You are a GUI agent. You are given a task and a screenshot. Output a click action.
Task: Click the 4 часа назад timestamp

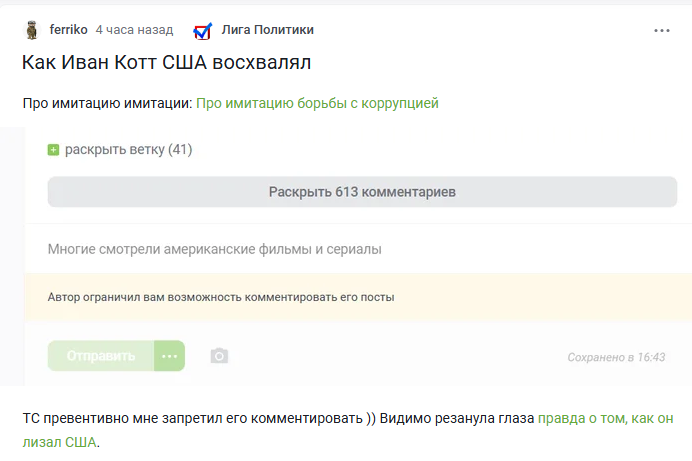[x=134, y=30]
